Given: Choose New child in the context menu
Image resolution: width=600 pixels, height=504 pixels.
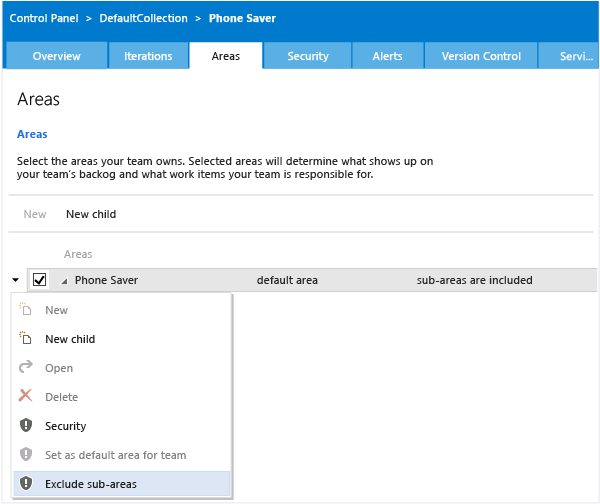Looking at the screenshot, I should pos(122,339).
